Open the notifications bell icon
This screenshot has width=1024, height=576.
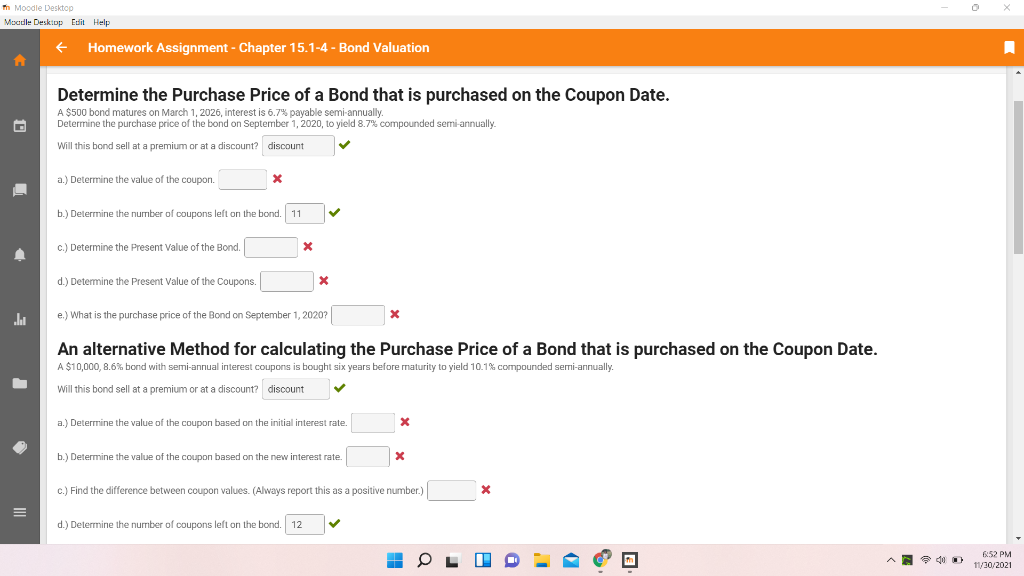click(20, 255)
